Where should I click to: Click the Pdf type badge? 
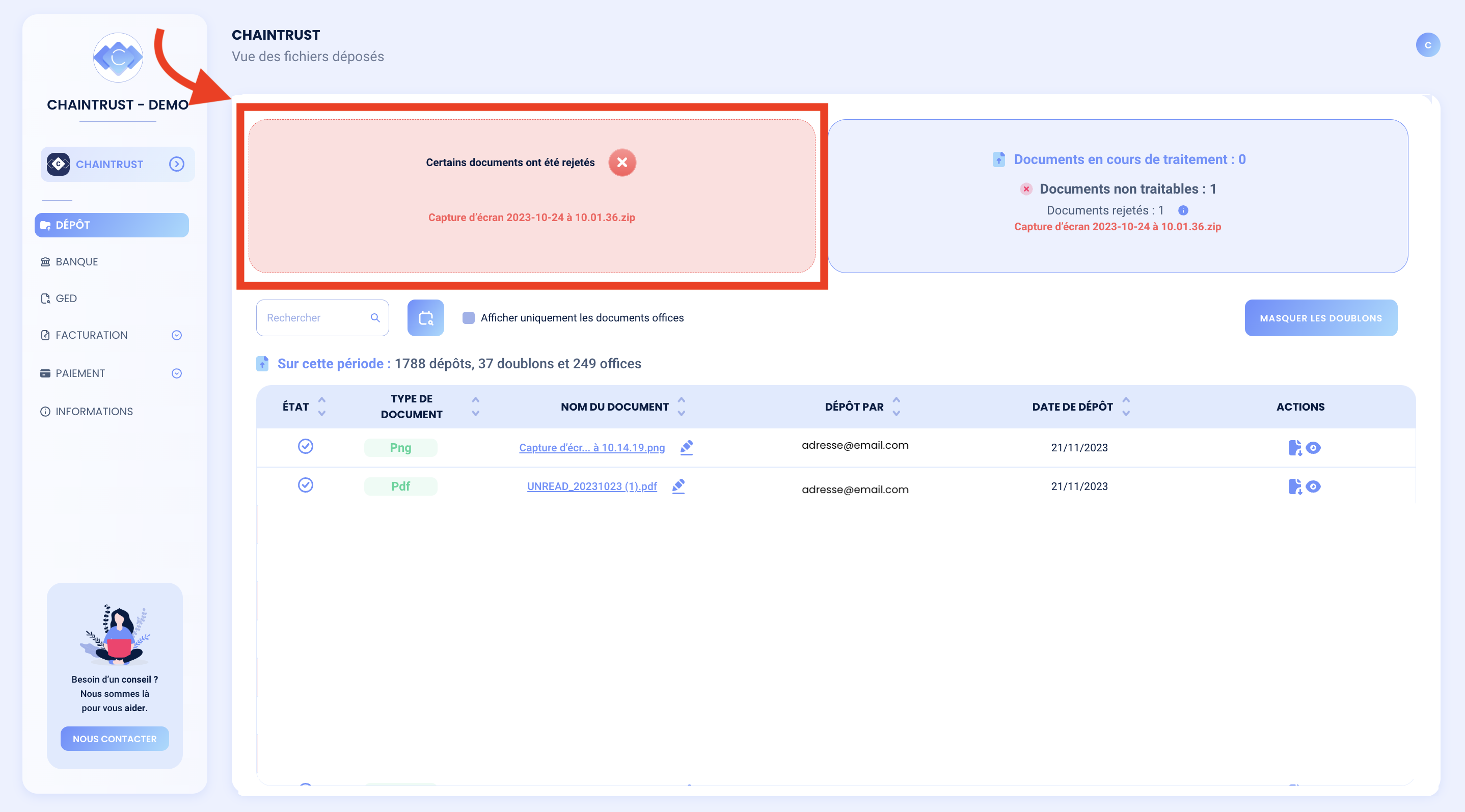400,486
